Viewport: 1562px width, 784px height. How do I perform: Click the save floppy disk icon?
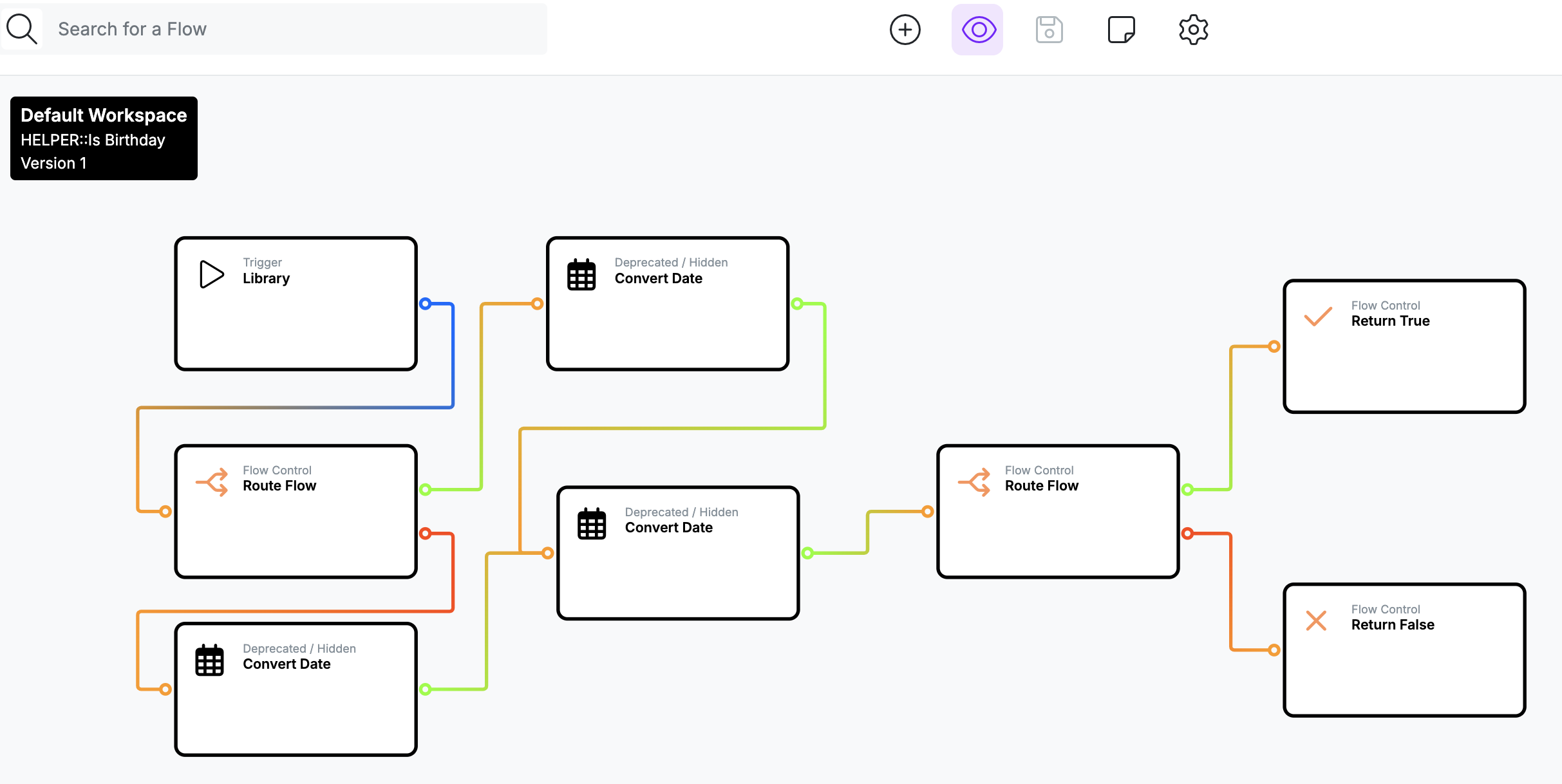pyautogui.click(x=1049, y=30)
